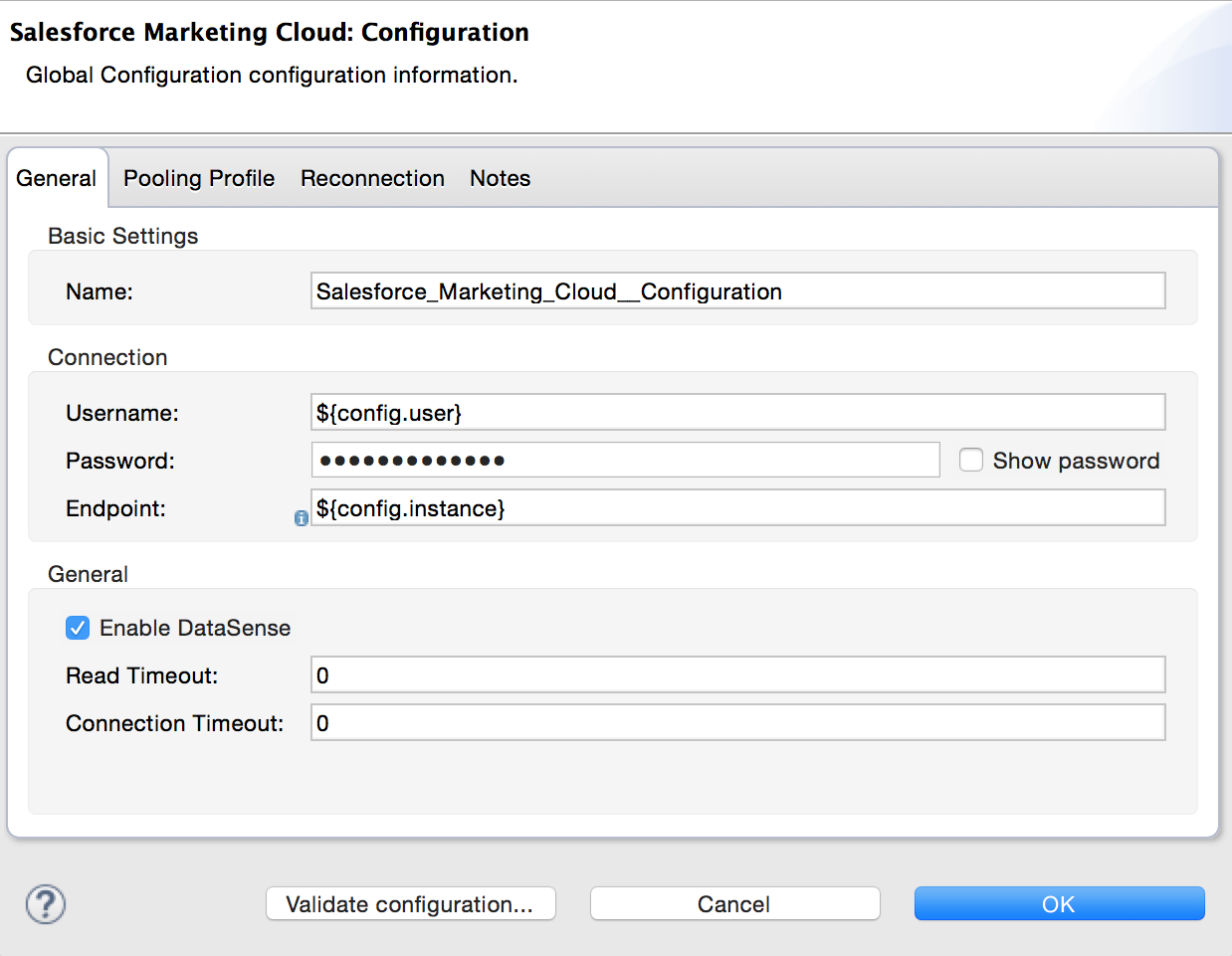Open the Pooling Profile tab

point(199,178)
